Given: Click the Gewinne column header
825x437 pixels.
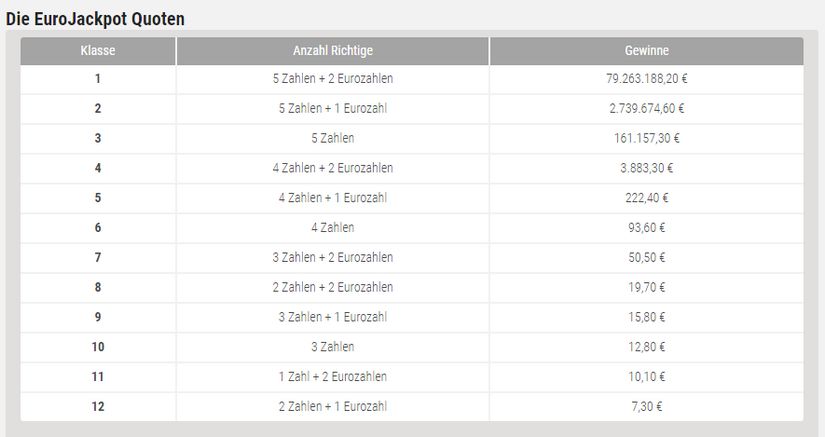Looking at the screenshot, I should 647,51.
